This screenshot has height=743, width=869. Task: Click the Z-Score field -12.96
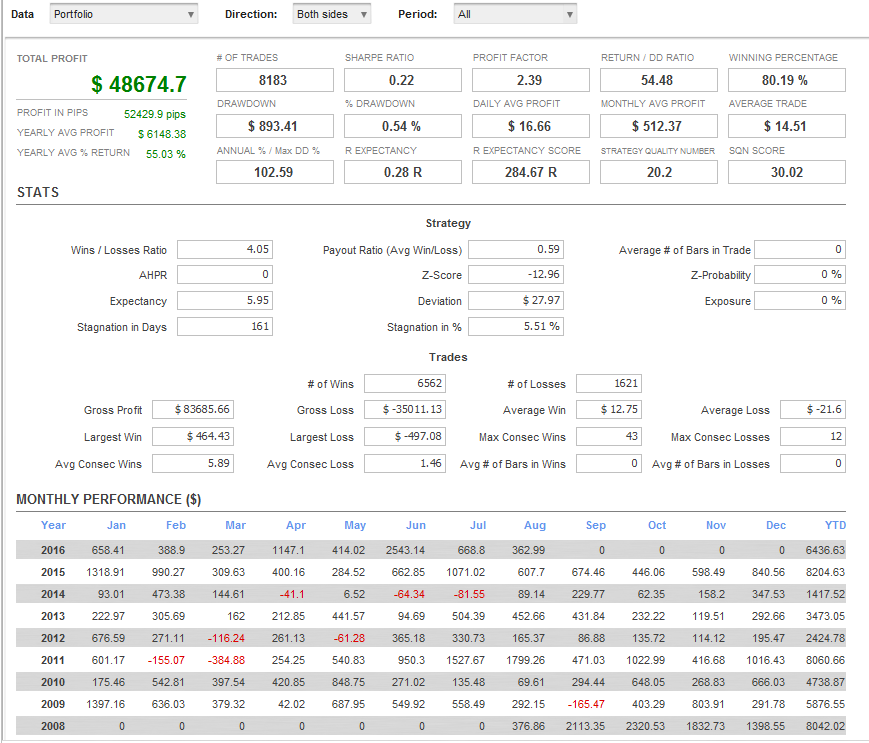516,274
